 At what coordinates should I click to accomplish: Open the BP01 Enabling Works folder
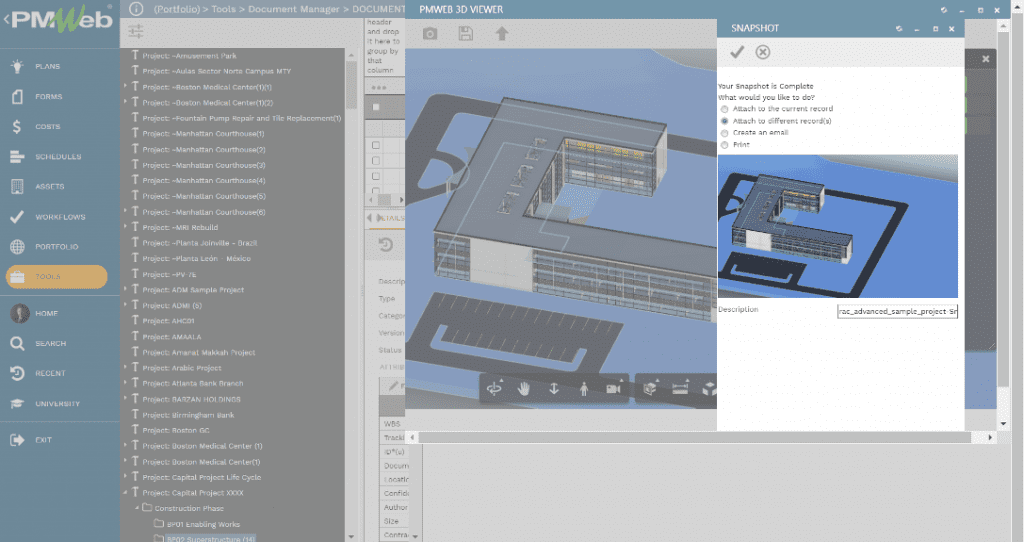coord(203,524)
